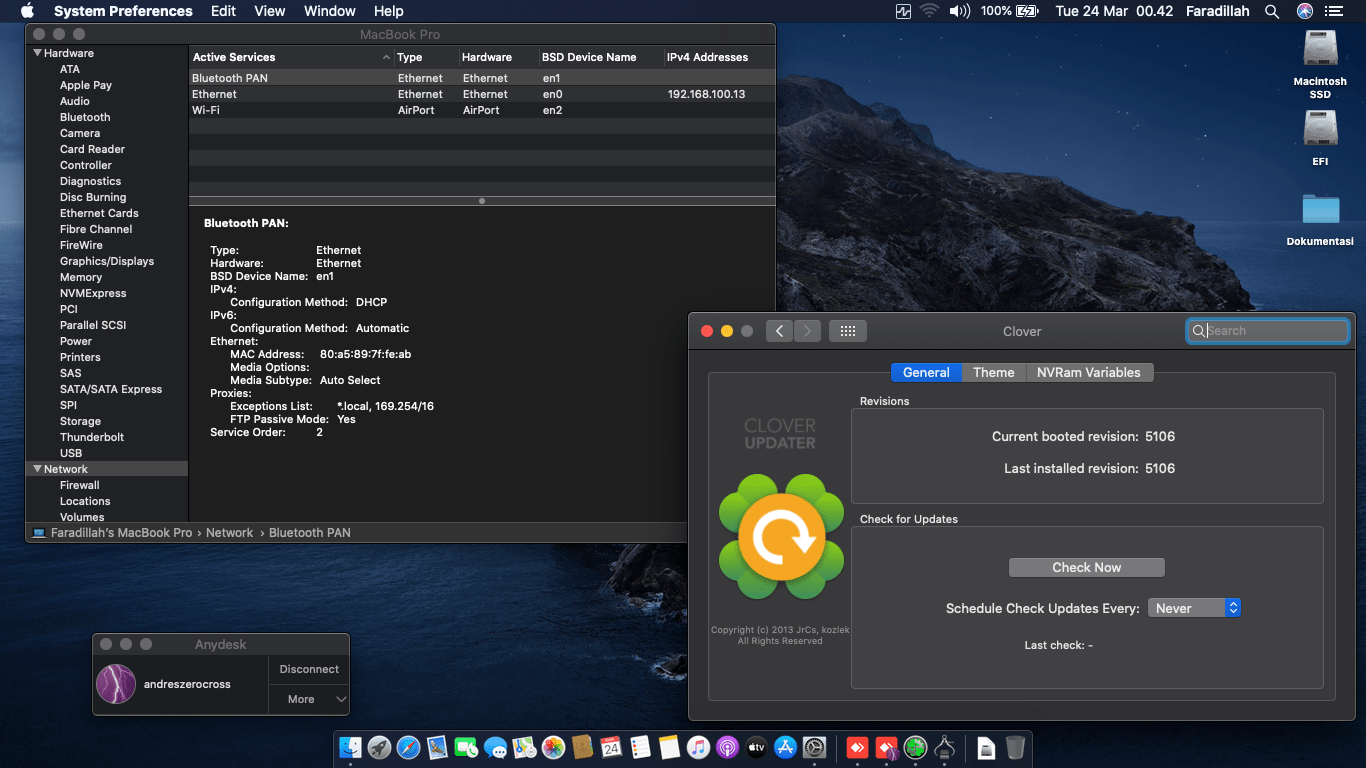The image size is (1366, 768).
Task: Open the NVRam Variables tab
Action: pos(1089,372)
